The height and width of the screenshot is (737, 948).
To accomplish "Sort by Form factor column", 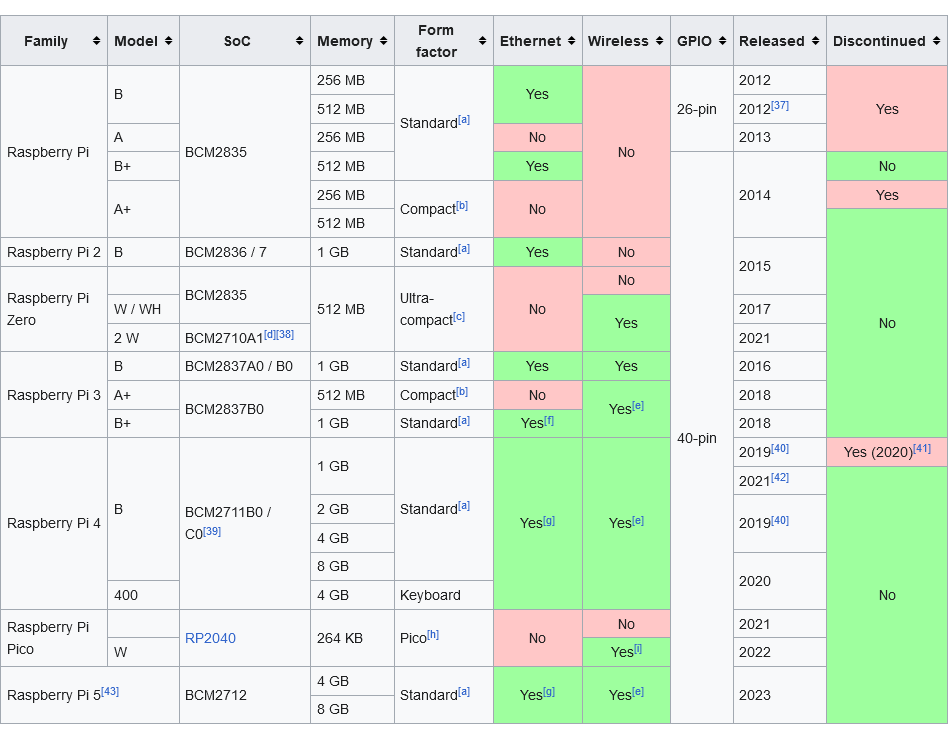I will click(x=481, y=41).
